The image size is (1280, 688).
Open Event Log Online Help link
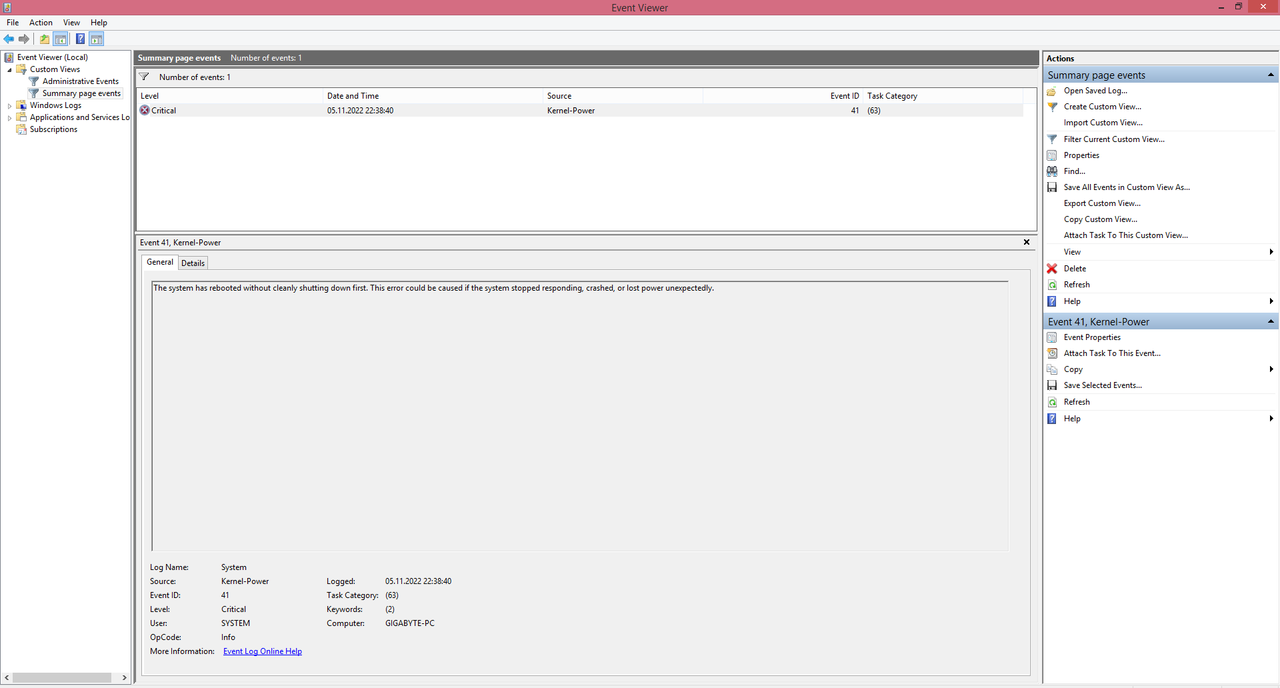point(262,651)
